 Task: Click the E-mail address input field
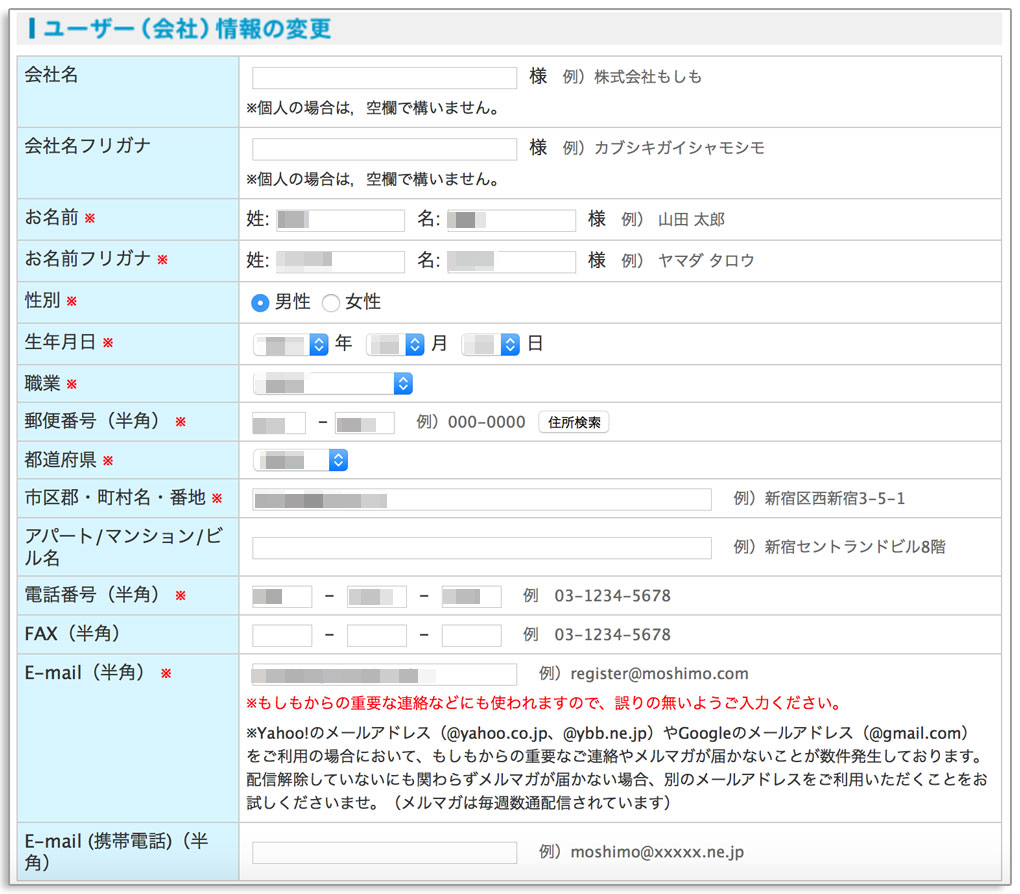pyautogui.click(x=383, y=674)
